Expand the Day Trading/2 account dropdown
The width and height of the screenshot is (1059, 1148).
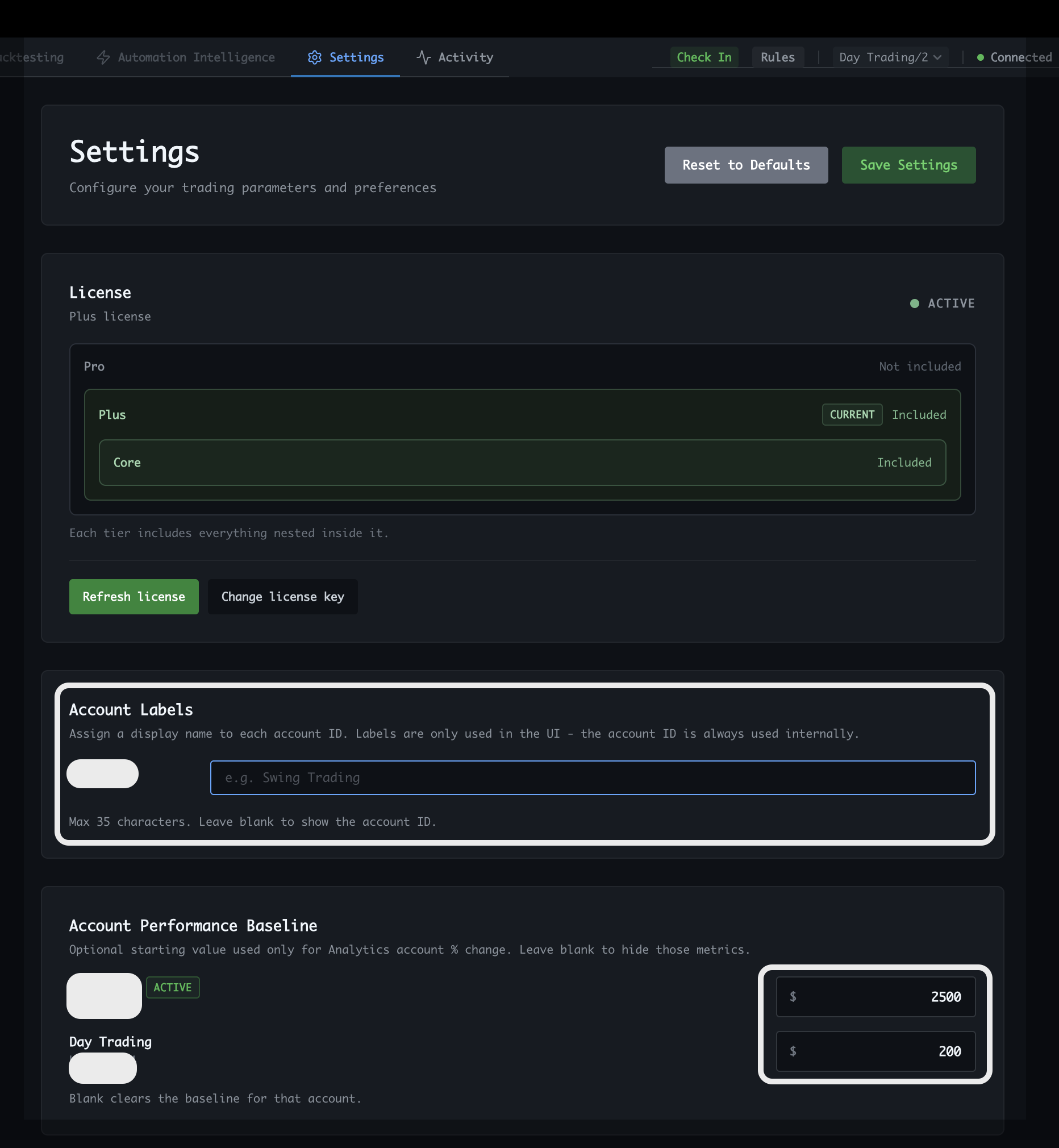(890, 57)
